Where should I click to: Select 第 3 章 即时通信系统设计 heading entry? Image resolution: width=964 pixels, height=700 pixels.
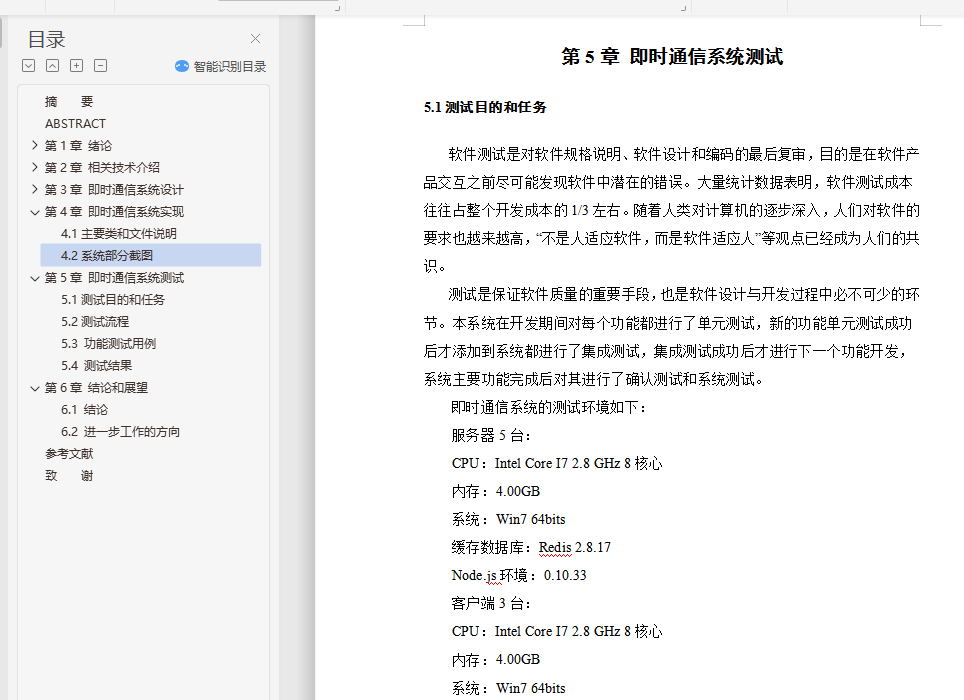[114, 189]
